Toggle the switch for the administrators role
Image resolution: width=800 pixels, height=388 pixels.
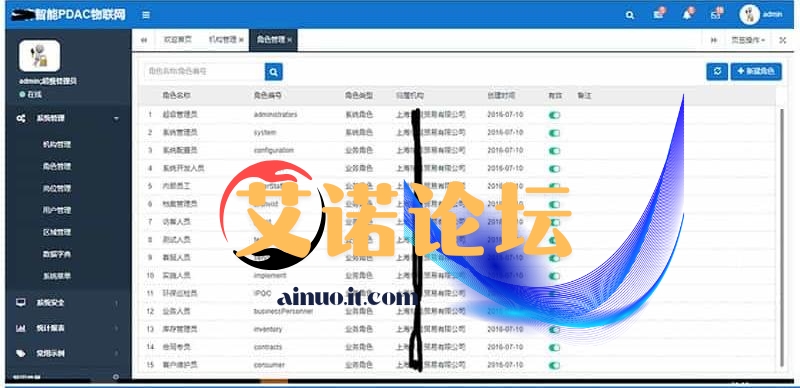click(x=554, y=115)
